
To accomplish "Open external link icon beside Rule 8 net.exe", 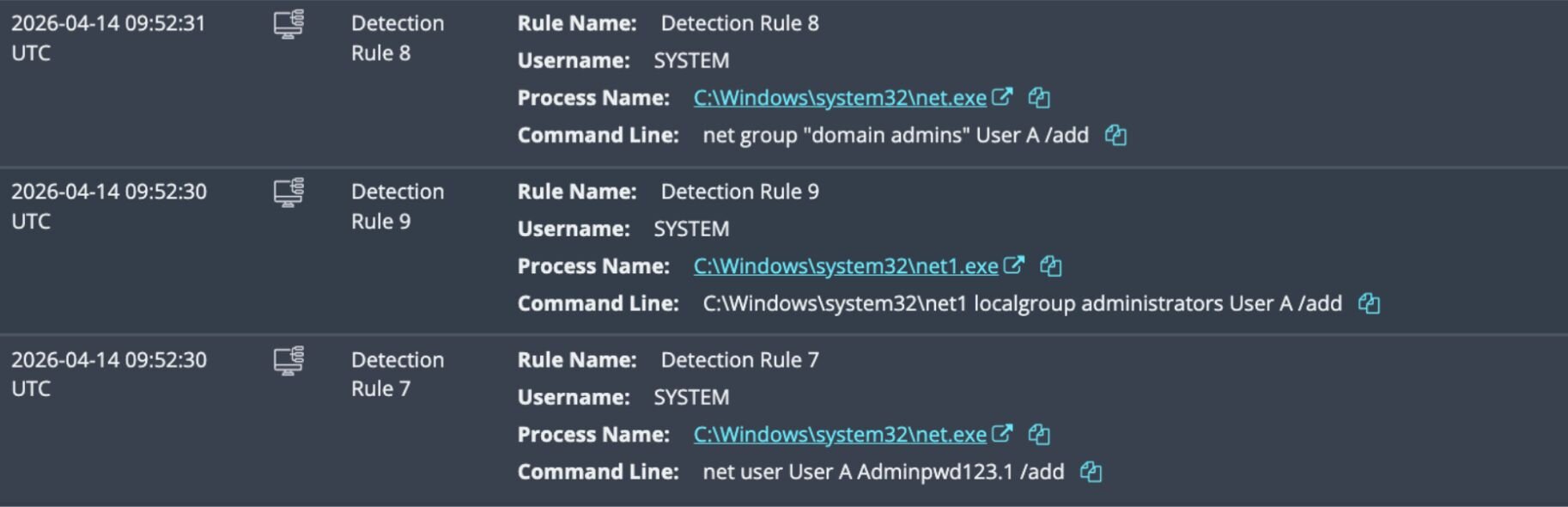I will [1002, 97].
